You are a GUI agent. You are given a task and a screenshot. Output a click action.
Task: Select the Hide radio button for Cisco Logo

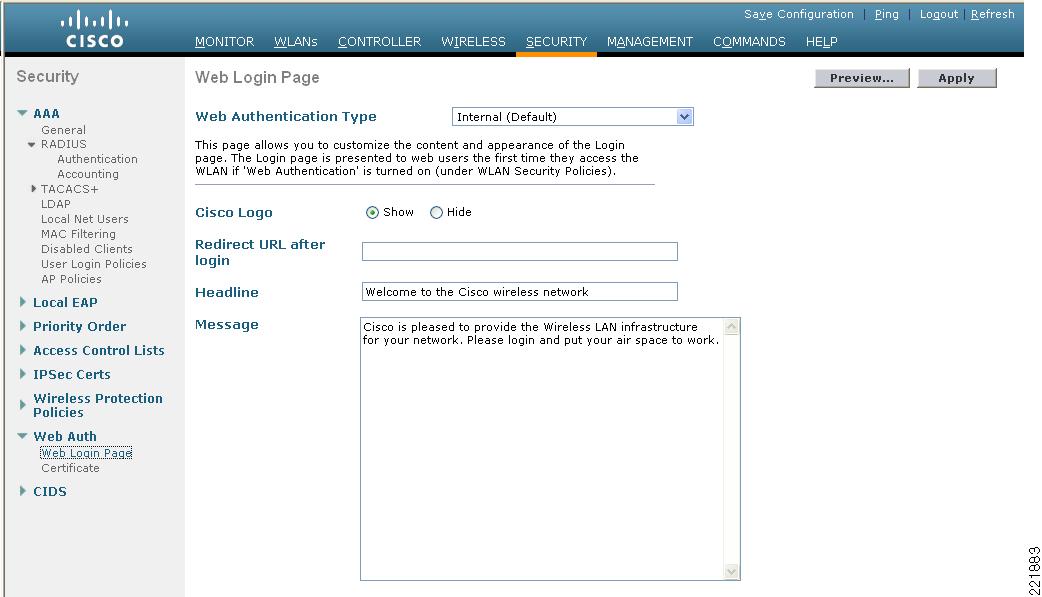pyautogui.click(x=436, y=213)
